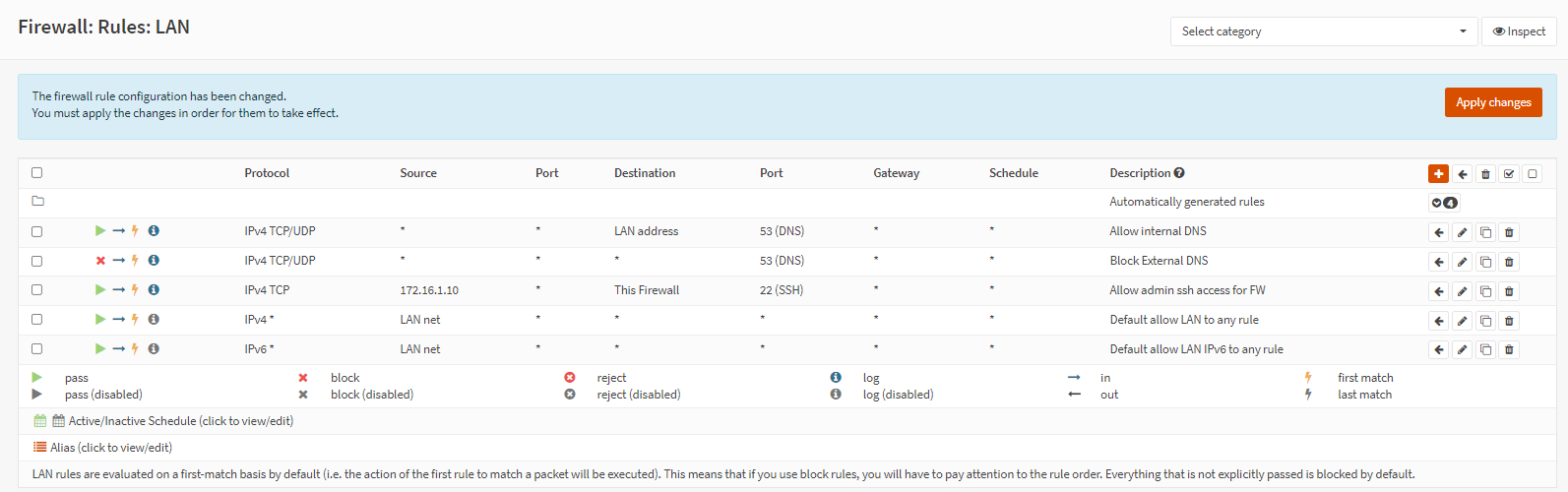Open the Select category dropdown
1568x492 pixels.
click(1324, 31)
